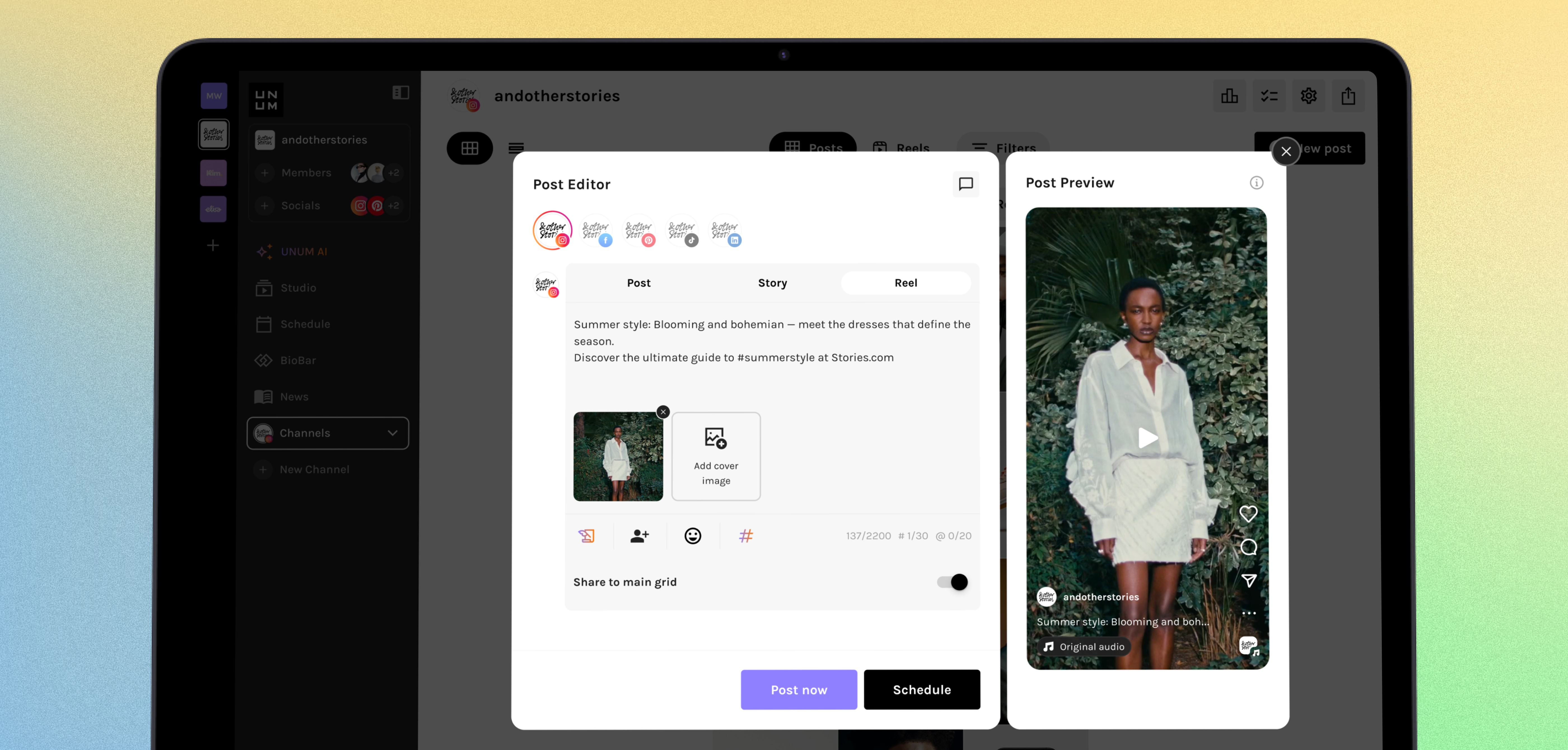Play the reel preview video
The image size is (1568, 750).
(1147, 438)
